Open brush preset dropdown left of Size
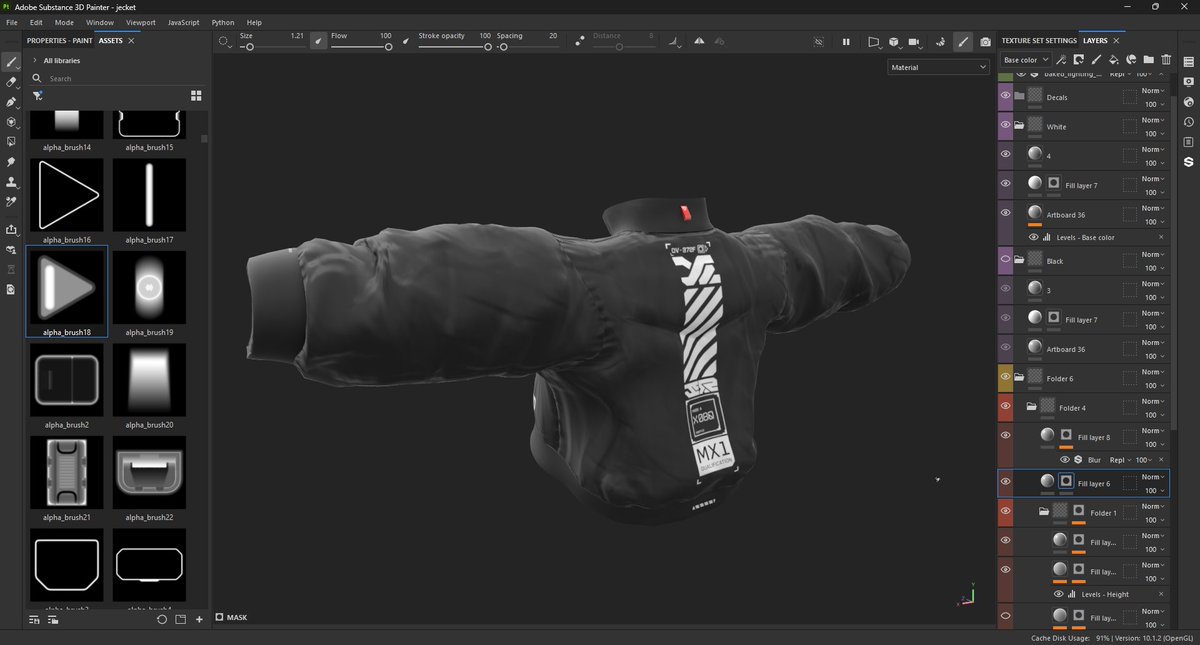Viewport: 1200px width, 645px height. pos(225,42)
